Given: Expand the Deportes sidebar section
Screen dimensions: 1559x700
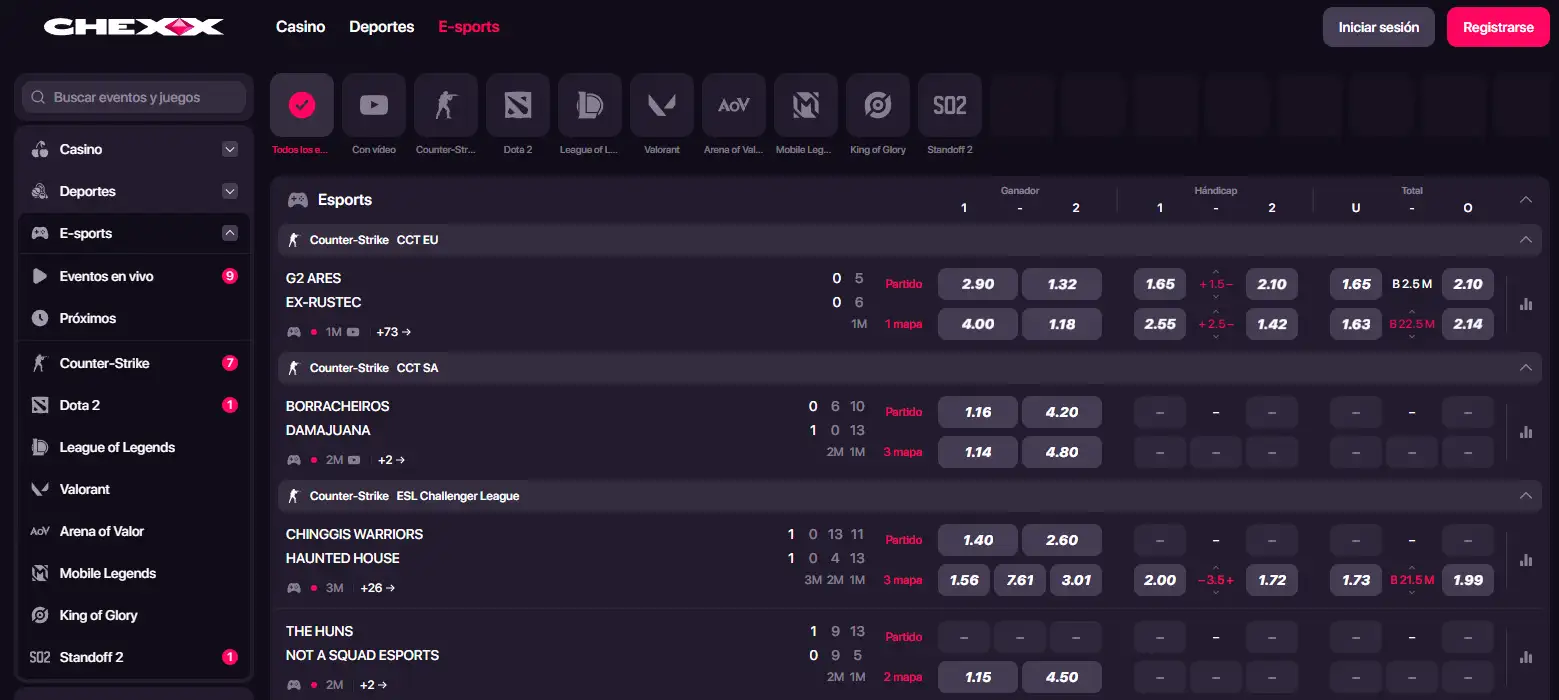Looking at the screenshot, I should coord(230,191).
